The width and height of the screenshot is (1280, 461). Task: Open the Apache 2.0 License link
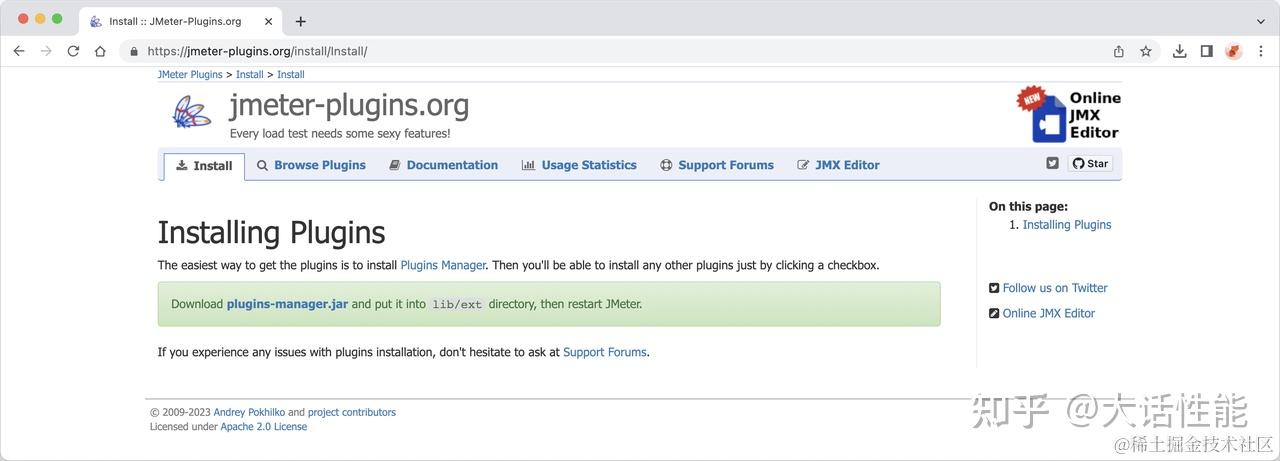[264, 426]
